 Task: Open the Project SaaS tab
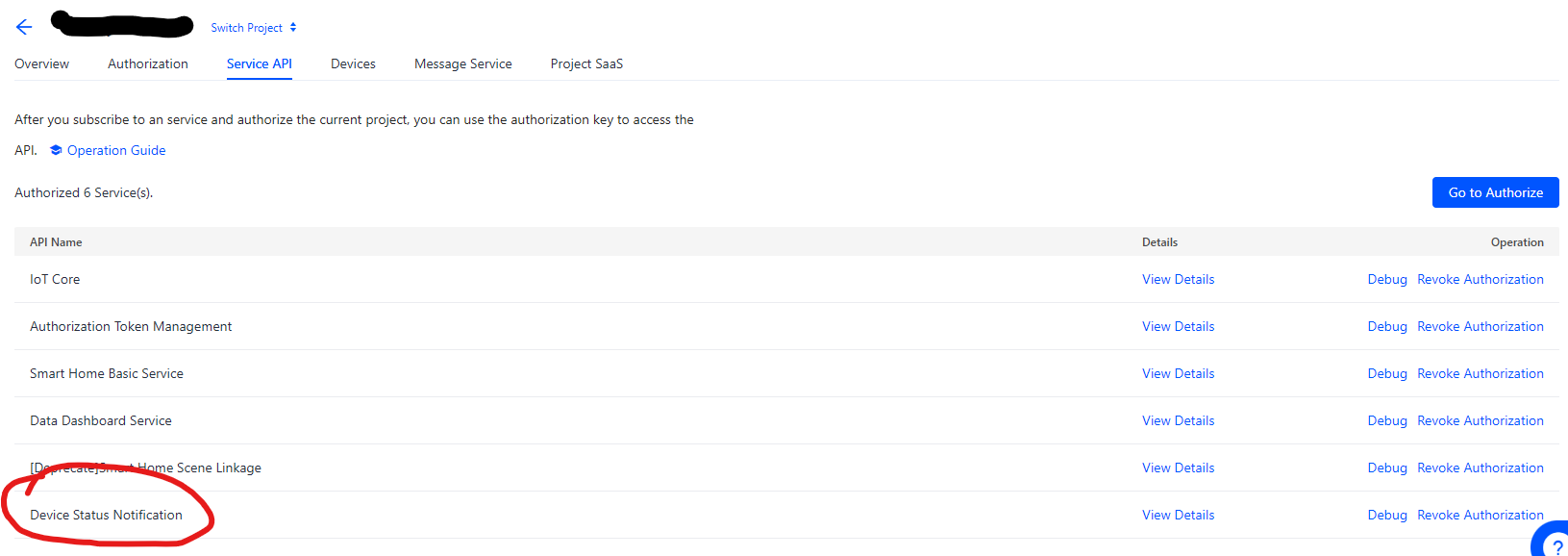coord(586,63)
